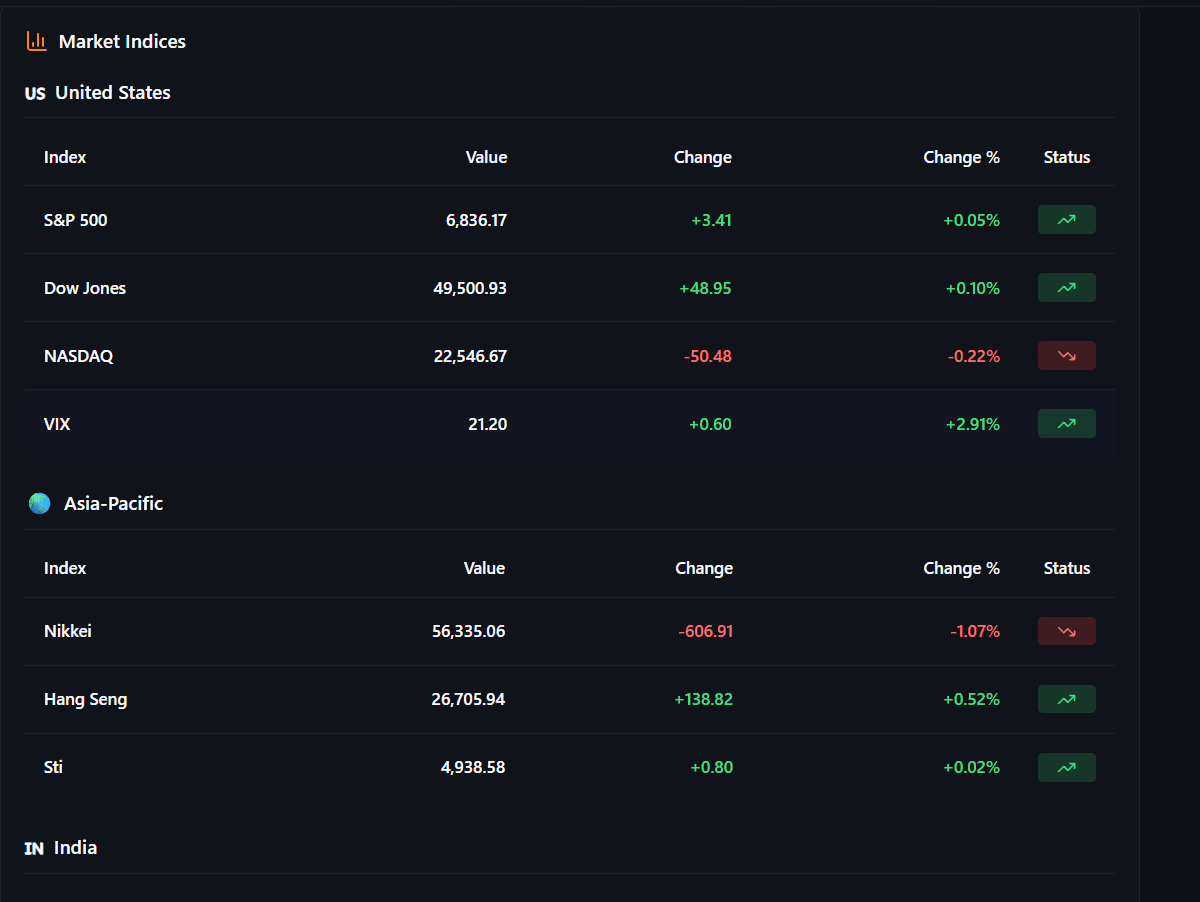
Task: Select the Value column header
Action: (x=487, y=157)
